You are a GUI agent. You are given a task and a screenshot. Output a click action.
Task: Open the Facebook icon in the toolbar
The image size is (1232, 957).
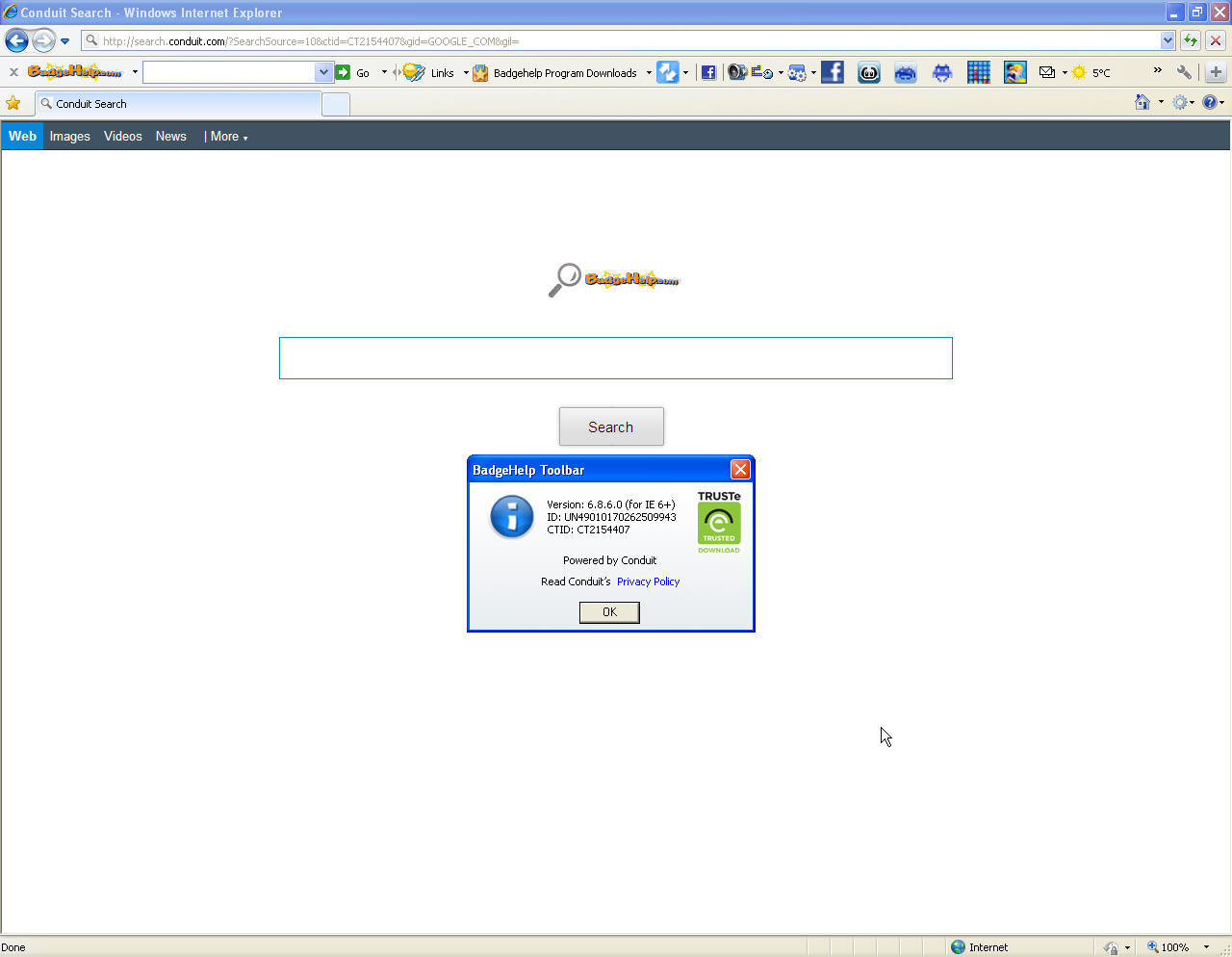point(709,72)
